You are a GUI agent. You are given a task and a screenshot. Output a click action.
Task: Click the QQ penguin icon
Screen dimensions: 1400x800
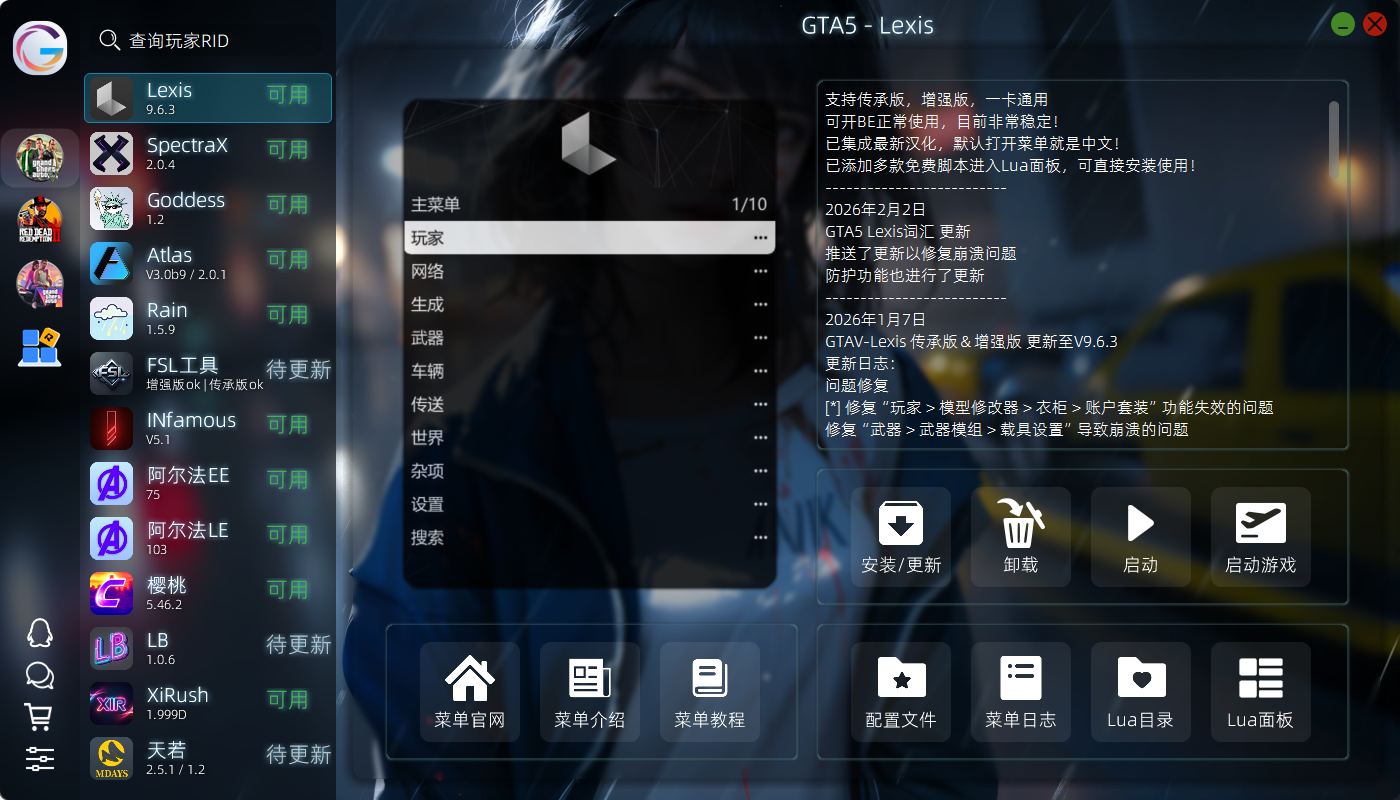point(39,633)
